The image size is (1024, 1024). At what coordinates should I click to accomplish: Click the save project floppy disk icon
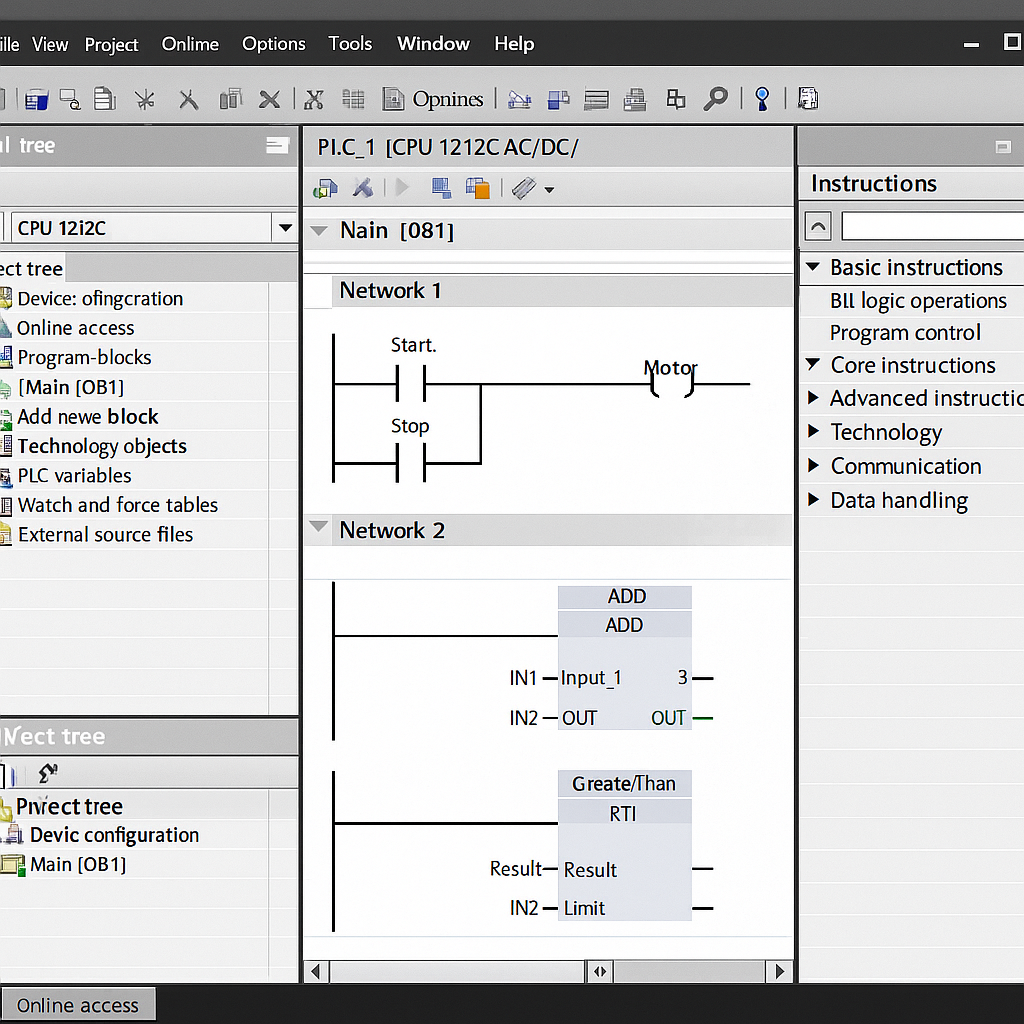click(37, 99)
